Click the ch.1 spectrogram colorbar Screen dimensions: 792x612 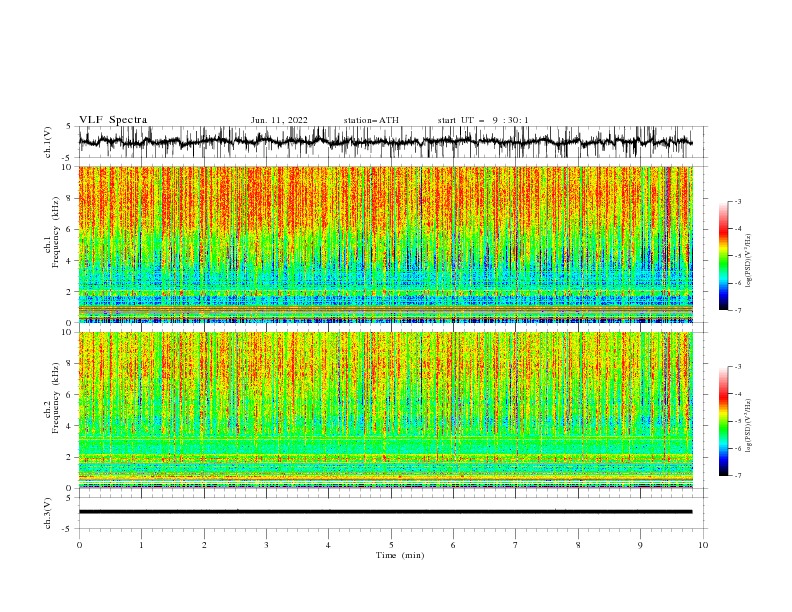click(x=723, y=256)
